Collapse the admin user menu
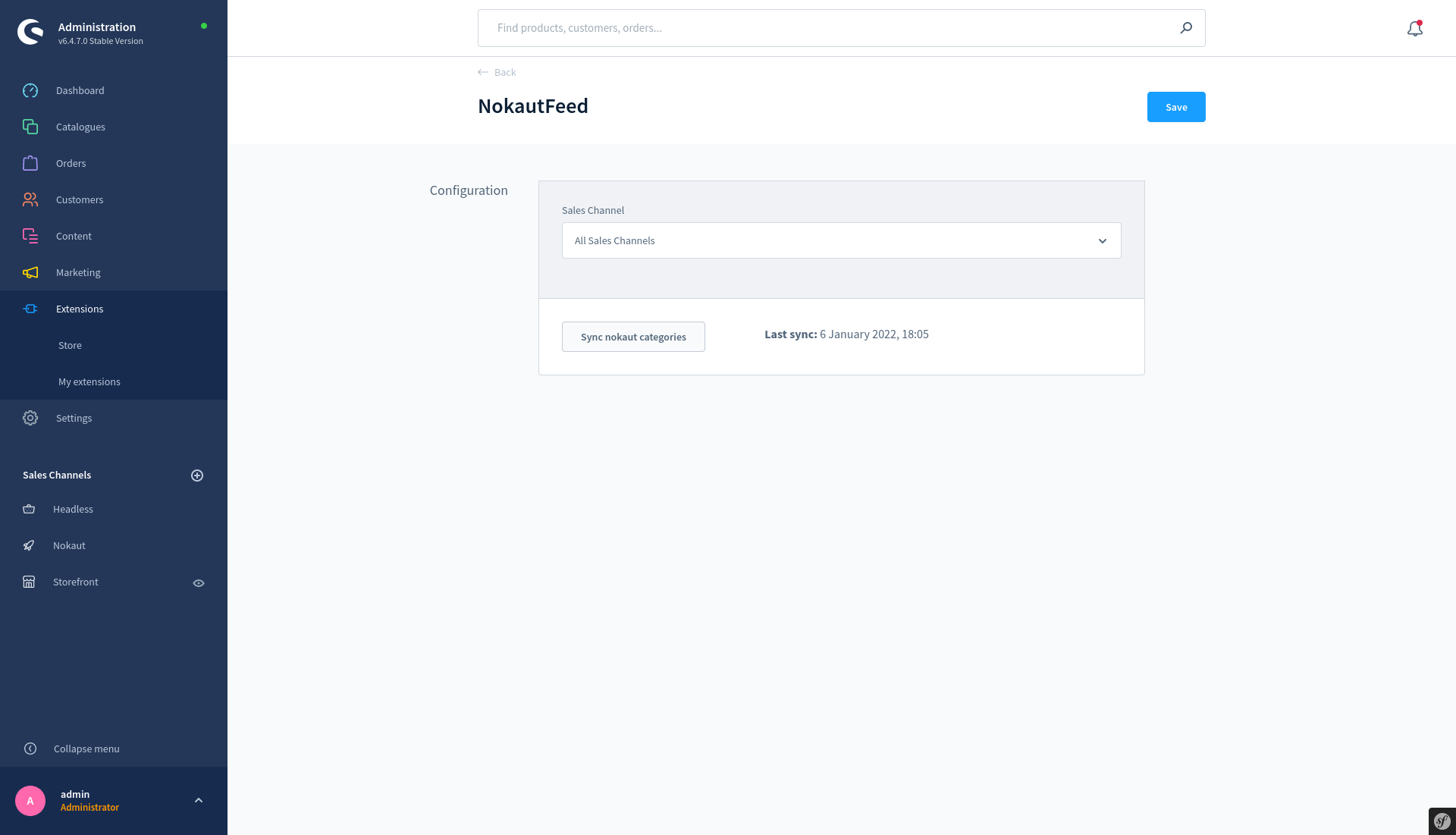Screen dimensions: 1456x835 pyautogui.click(x=199, y=800)
